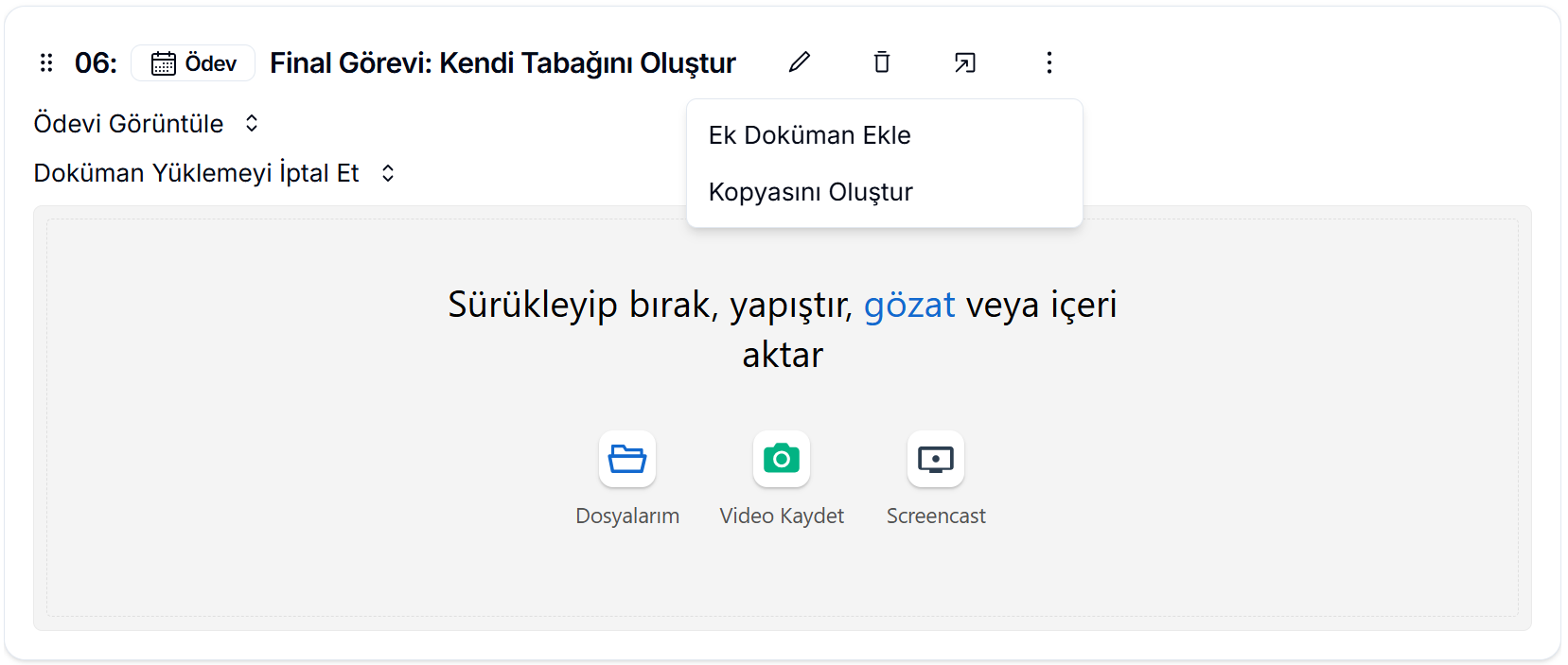Screen dimensions: 1568x665
Task: Click the calendar icon in Ödev badge
Action: coord(164,63)
